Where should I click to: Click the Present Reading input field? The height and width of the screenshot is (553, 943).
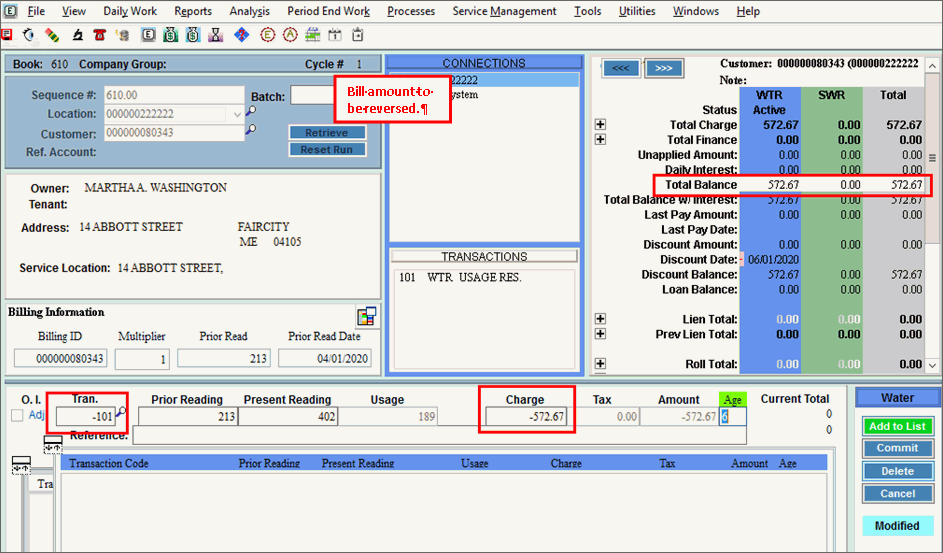(x=286, y=417)
